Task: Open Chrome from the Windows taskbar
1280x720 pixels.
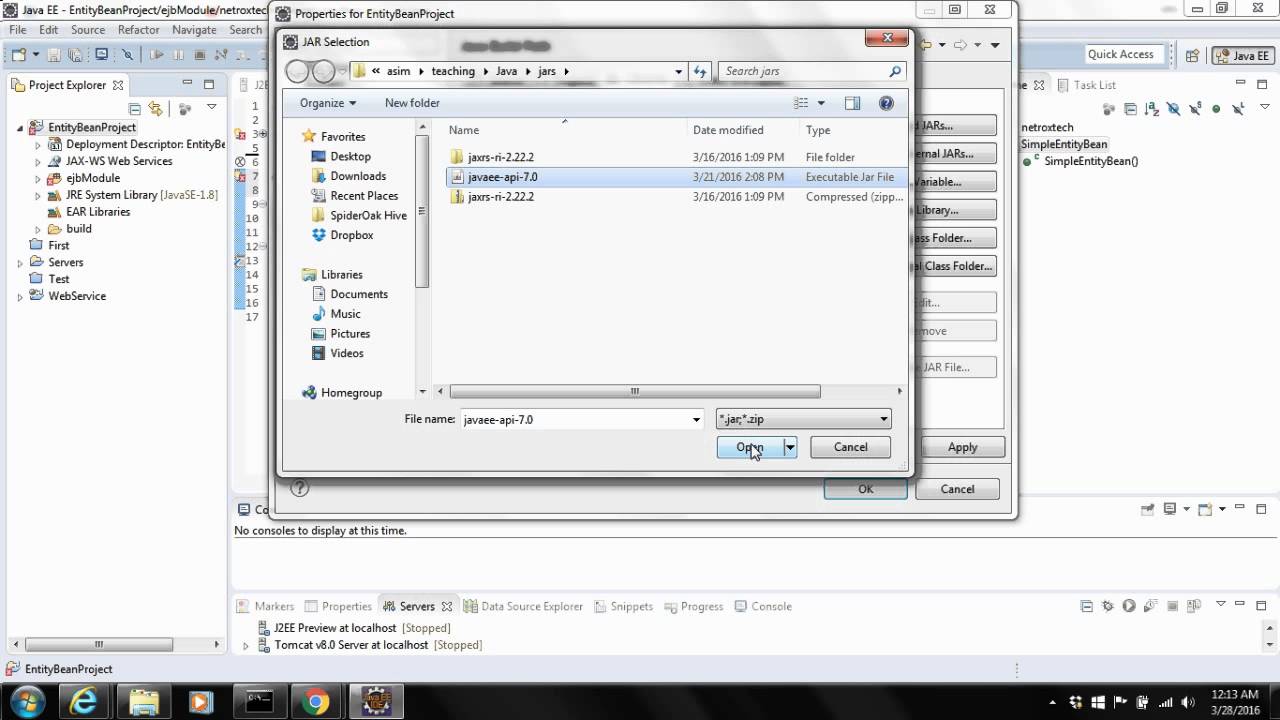Action: click(316, 702)
